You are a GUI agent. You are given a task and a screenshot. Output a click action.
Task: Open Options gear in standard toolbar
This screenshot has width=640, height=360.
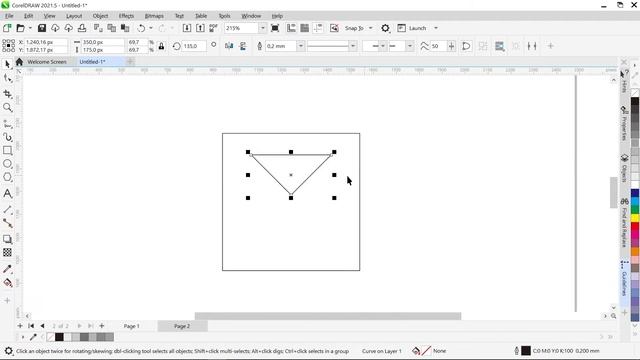coord(385,28)
